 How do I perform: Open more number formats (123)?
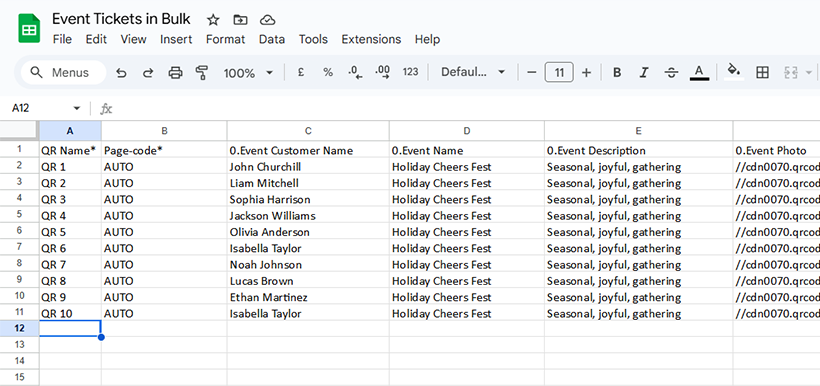coord(411,72)
